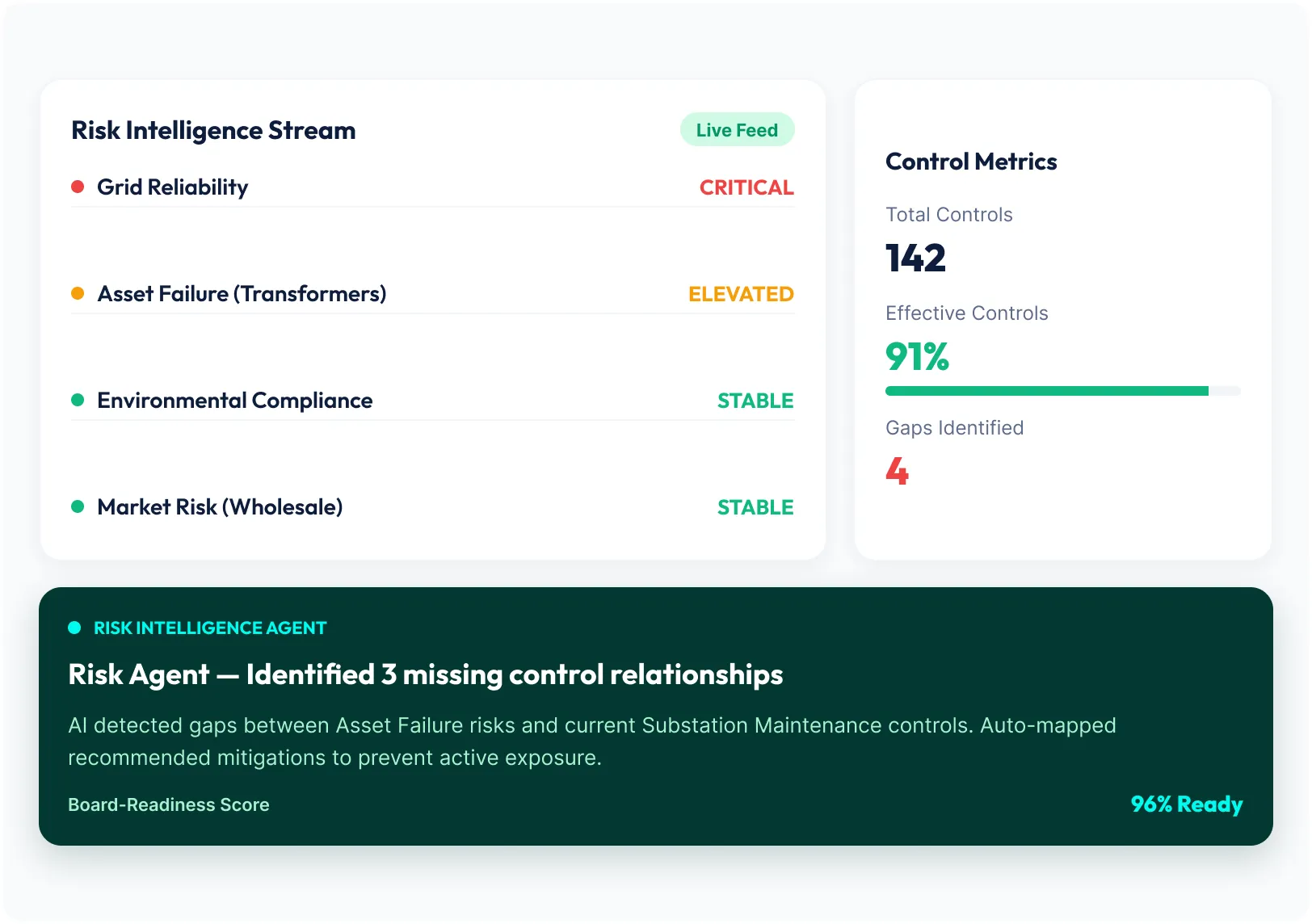The height and width of the screenshot is (924, 1312).
Task: Open Environmental Compliance risk item
Action: [x=433, y=401]
